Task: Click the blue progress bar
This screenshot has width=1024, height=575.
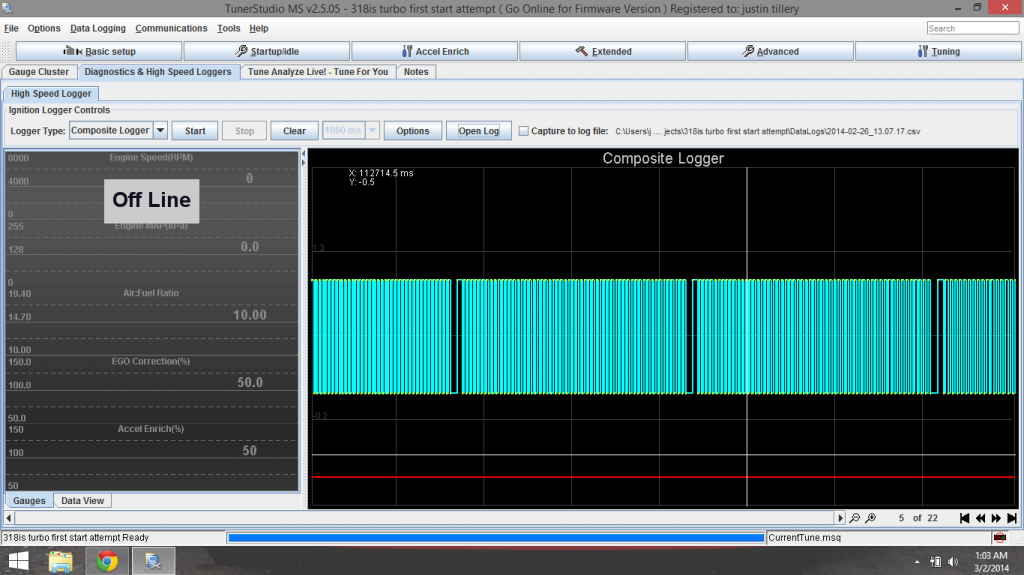Action: point(496,538)
